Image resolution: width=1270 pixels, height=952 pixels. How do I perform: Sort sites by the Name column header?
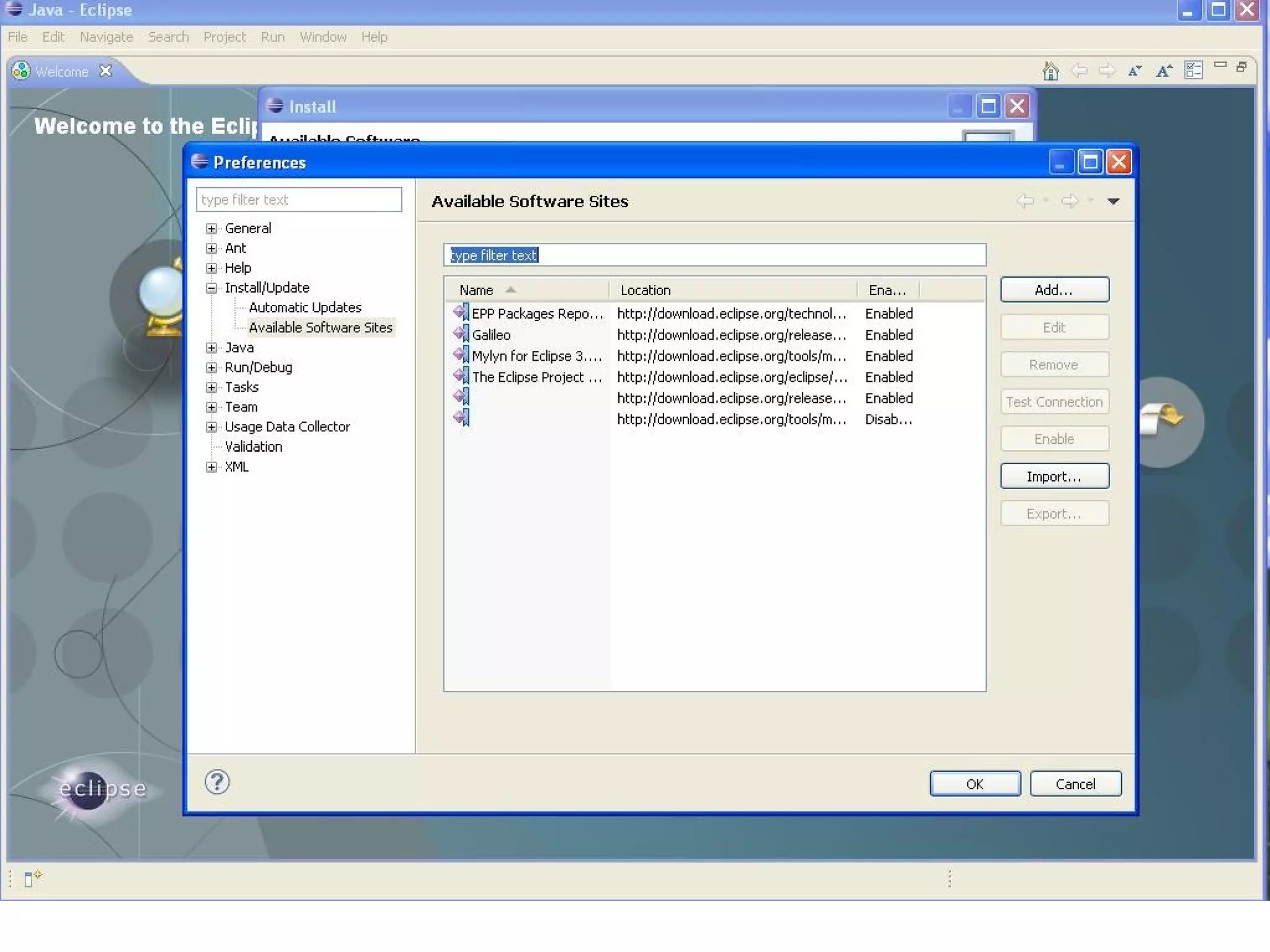(x=476, y=290)
